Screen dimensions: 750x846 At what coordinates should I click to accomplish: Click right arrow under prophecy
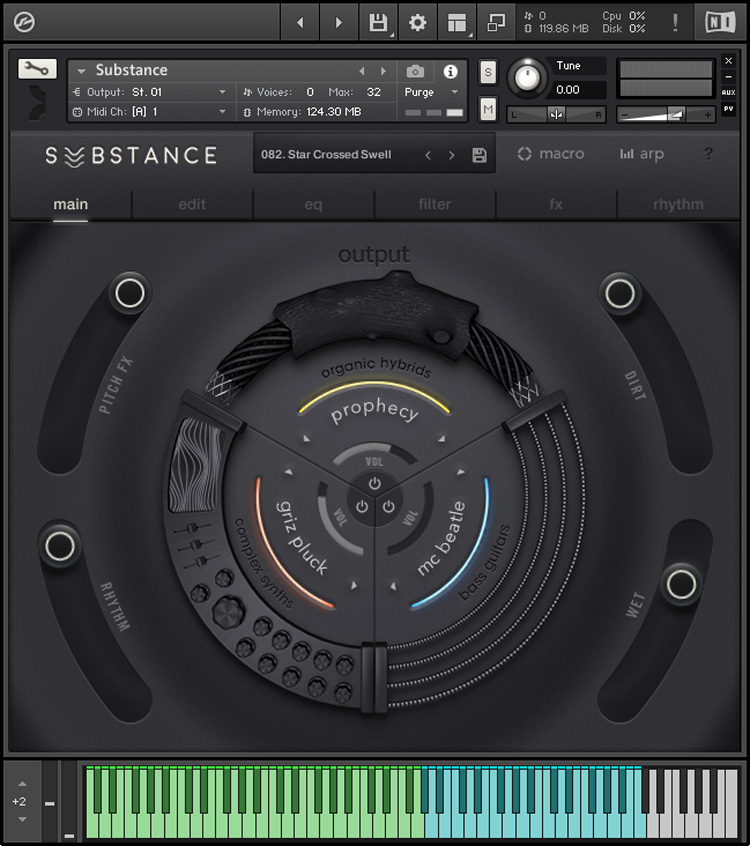pyautogui.click(x=442, y=439)
